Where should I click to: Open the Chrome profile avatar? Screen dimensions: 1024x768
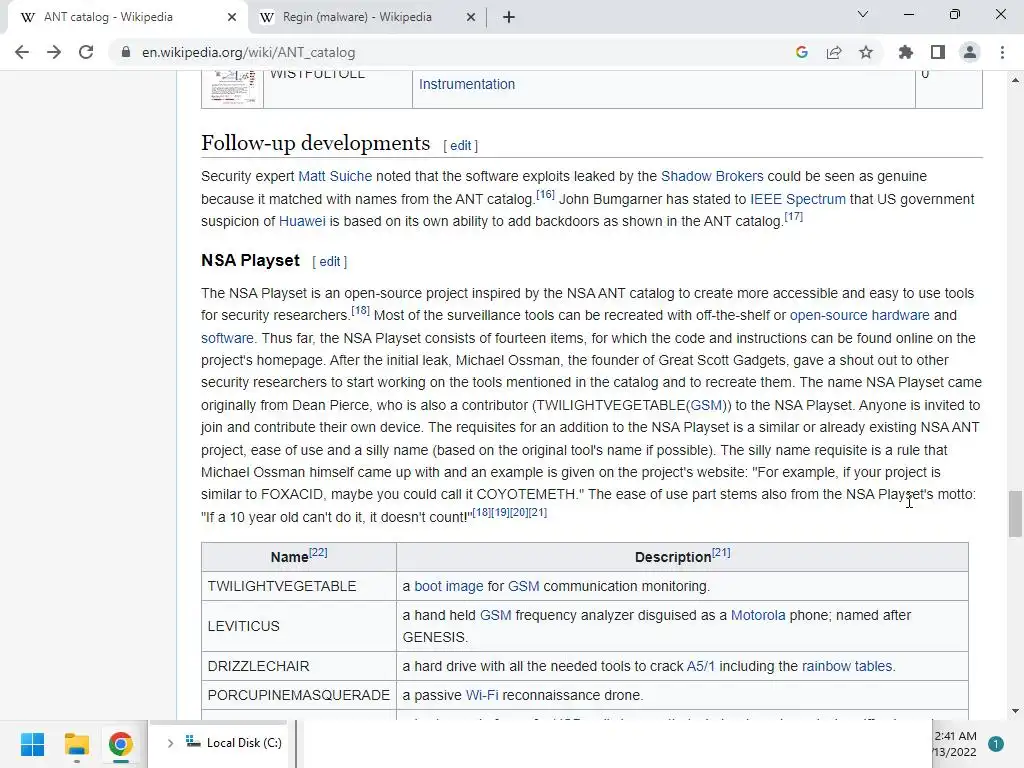pos(970,52)
